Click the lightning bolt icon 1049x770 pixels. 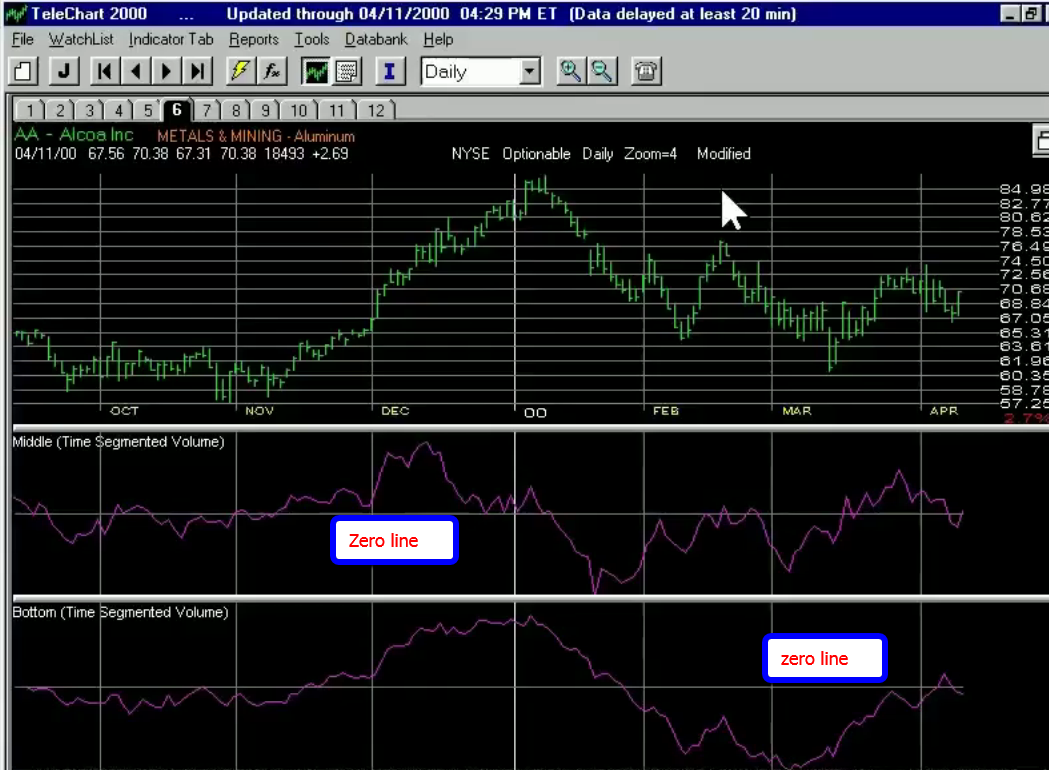point(240,71)
